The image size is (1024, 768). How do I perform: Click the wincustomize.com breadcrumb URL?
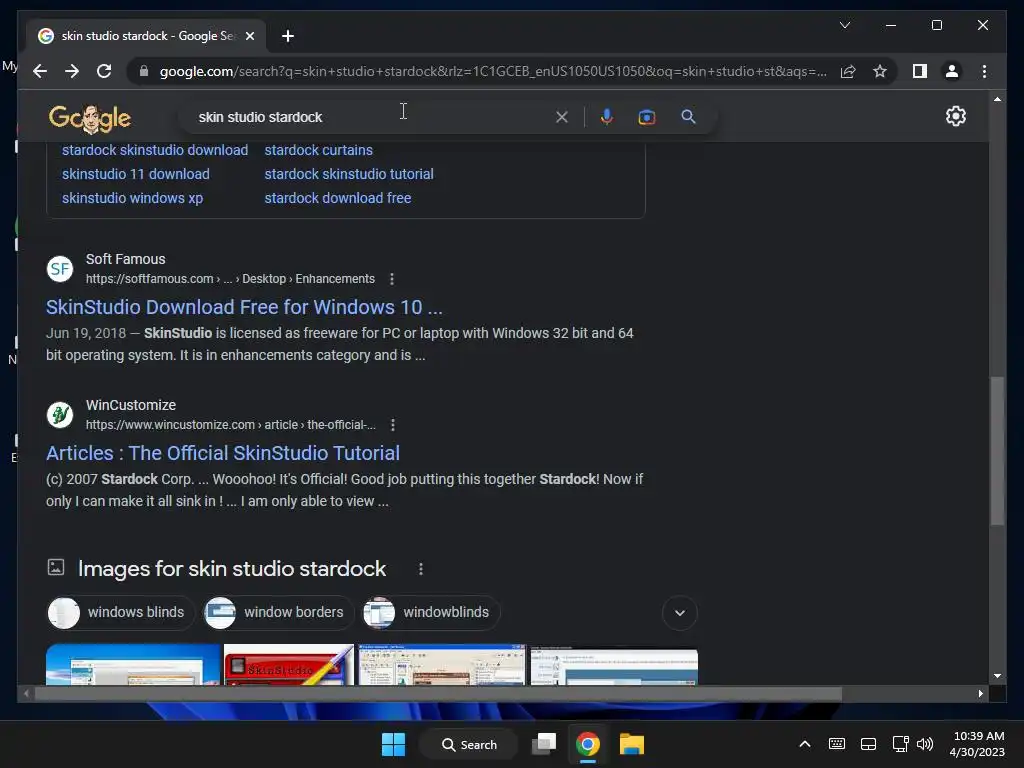click(x=231, y=425)
